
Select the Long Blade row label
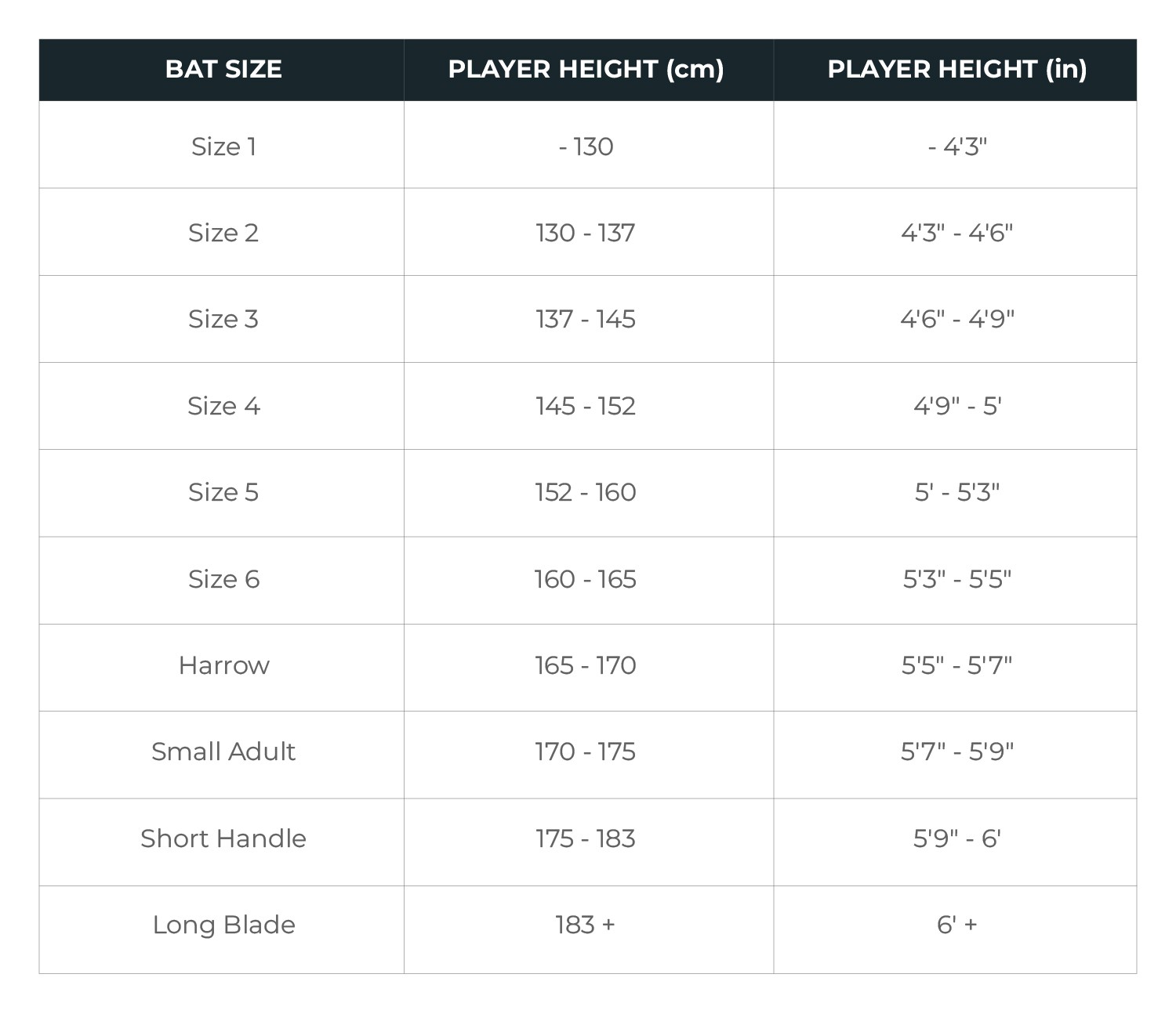pos(223,925)
